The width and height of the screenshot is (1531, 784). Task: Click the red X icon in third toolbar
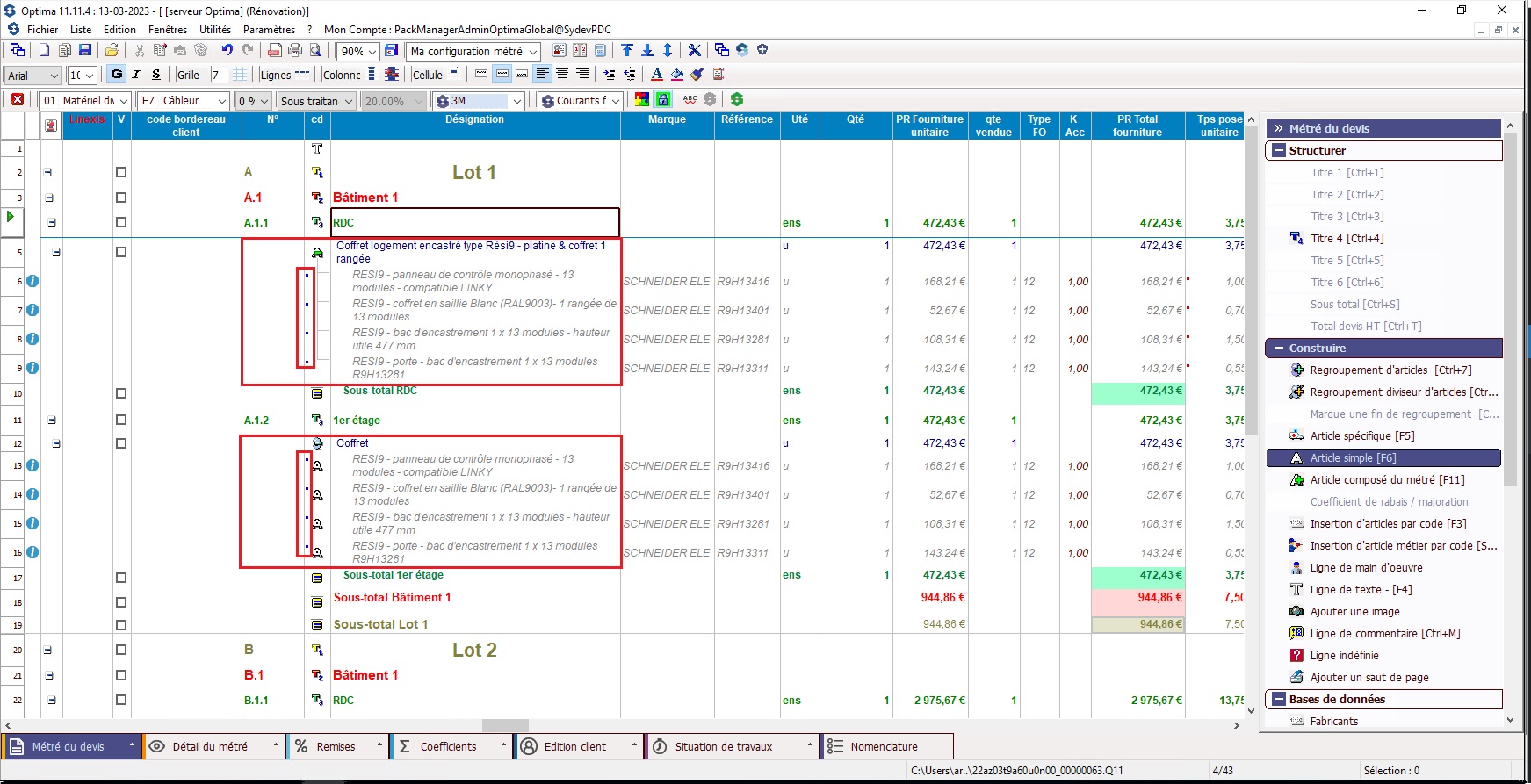point(18,100)
